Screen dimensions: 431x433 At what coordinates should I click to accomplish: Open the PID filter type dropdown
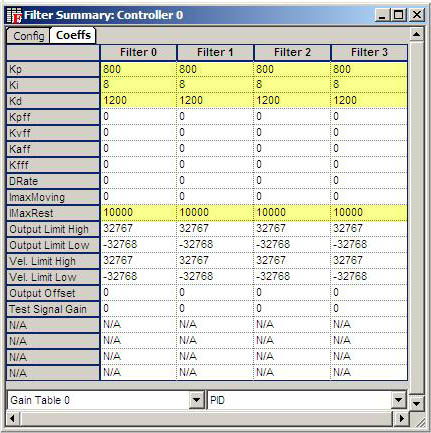[x=399, y=399]
